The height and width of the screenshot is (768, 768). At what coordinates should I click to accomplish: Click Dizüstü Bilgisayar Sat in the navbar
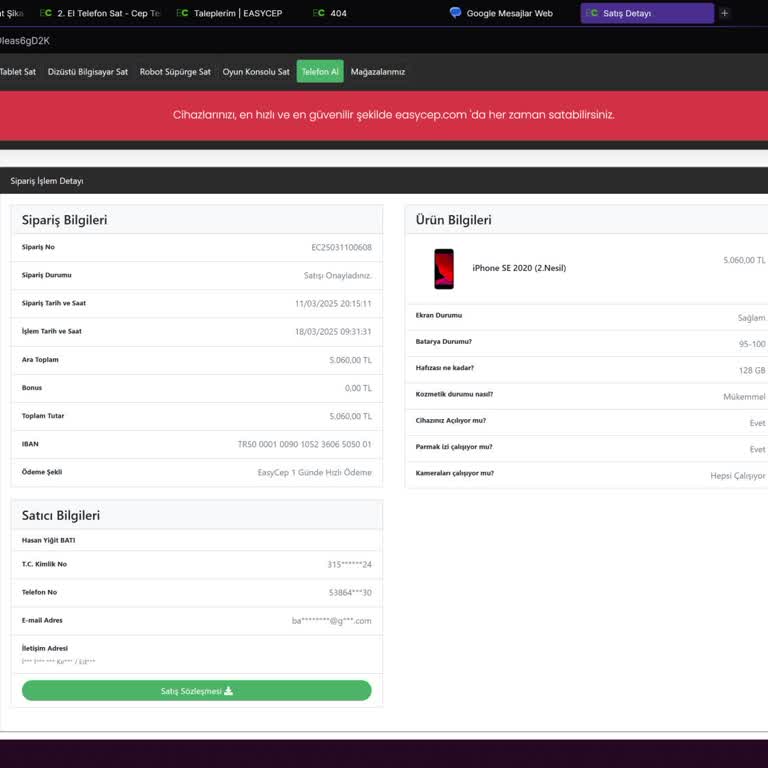point(88,72)
